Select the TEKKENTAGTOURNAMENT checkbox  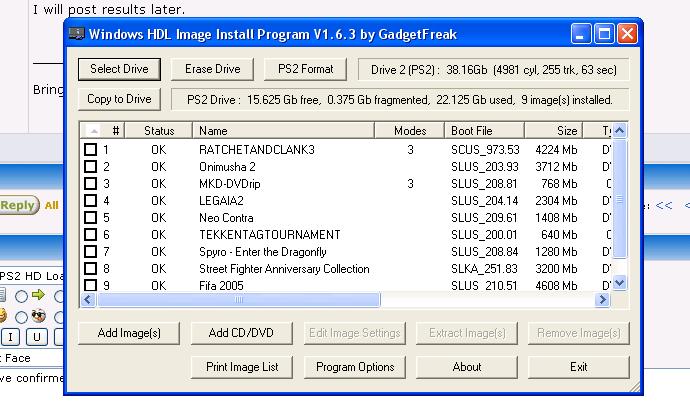point(90,235)
